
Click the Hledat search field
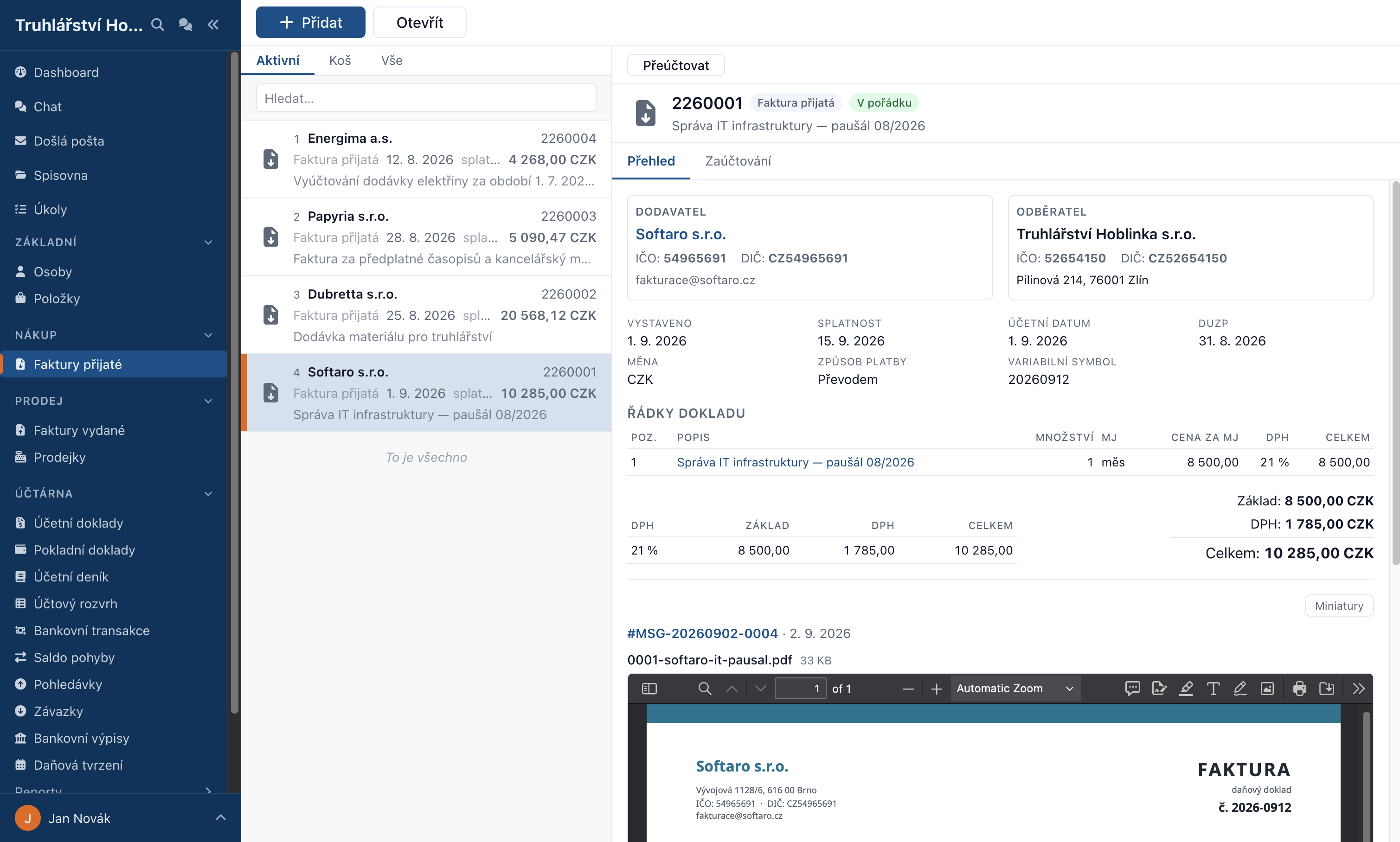(x=426, y=98)
